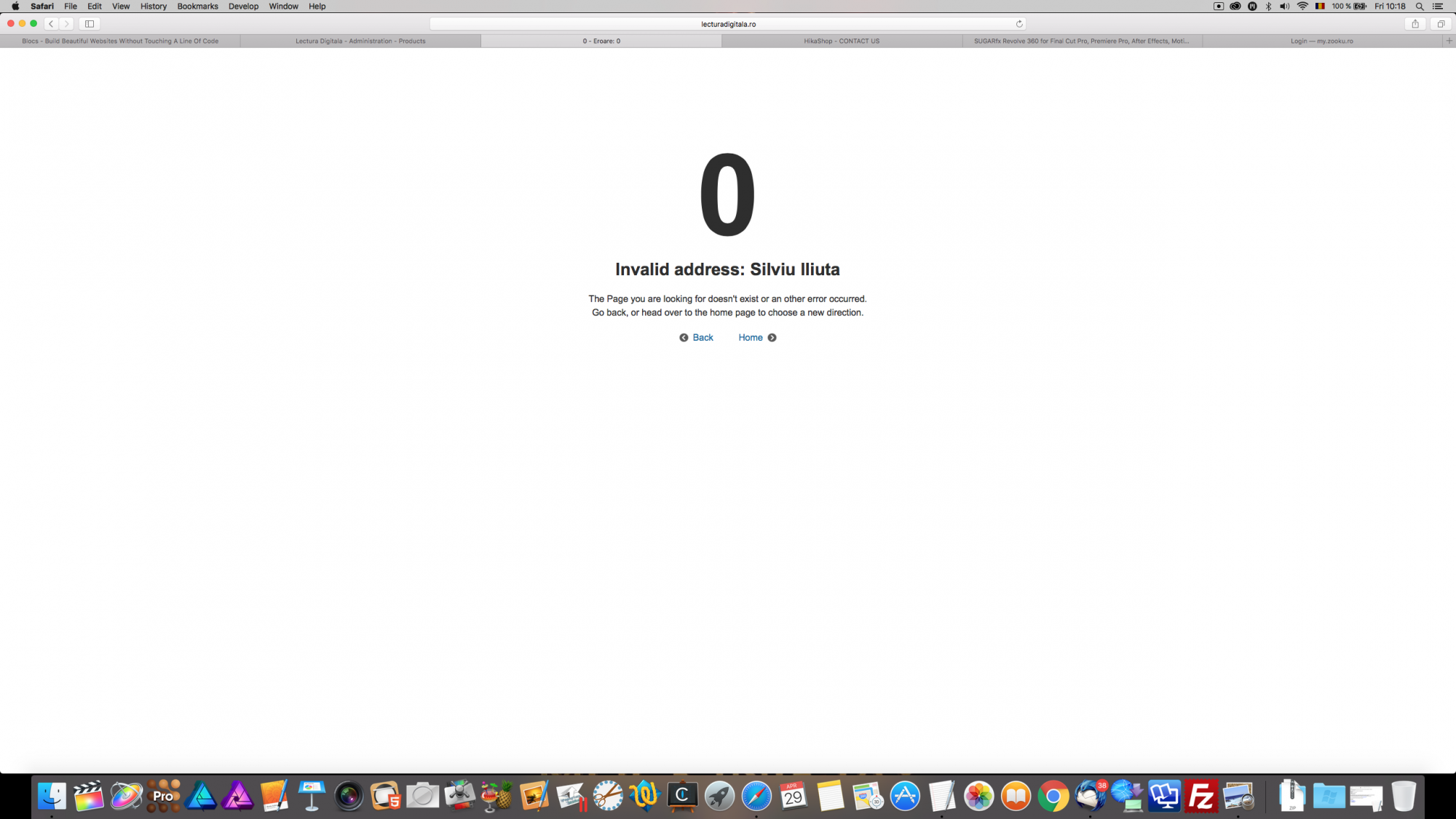The height and width of the screenshot is (819, 1456).
Task: Switch to HikaShop - CONTACT US tab
Action: (x=842, y=41)
